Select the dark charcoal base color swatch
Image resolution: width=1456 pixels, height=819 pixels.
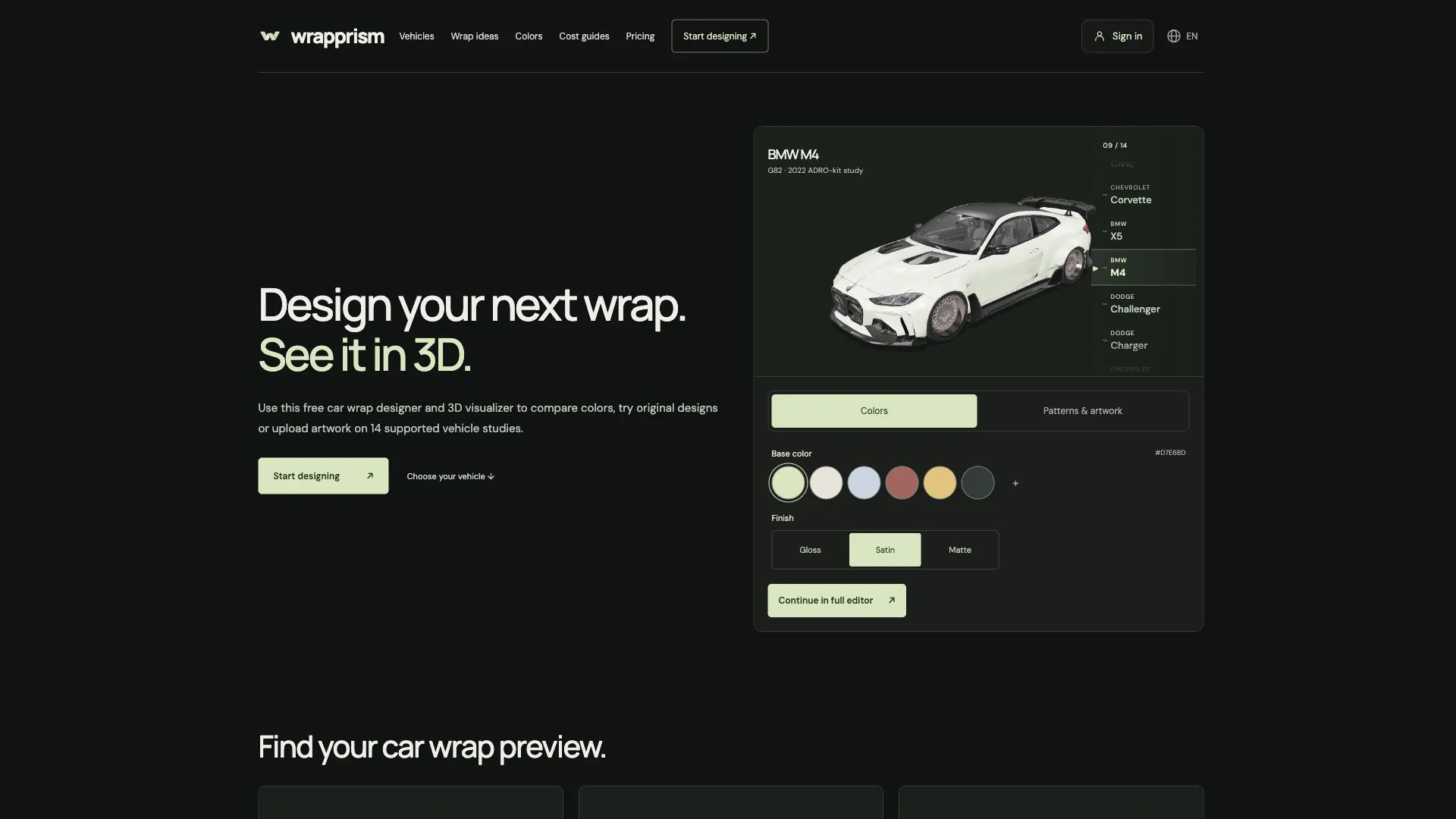point(977,483)
